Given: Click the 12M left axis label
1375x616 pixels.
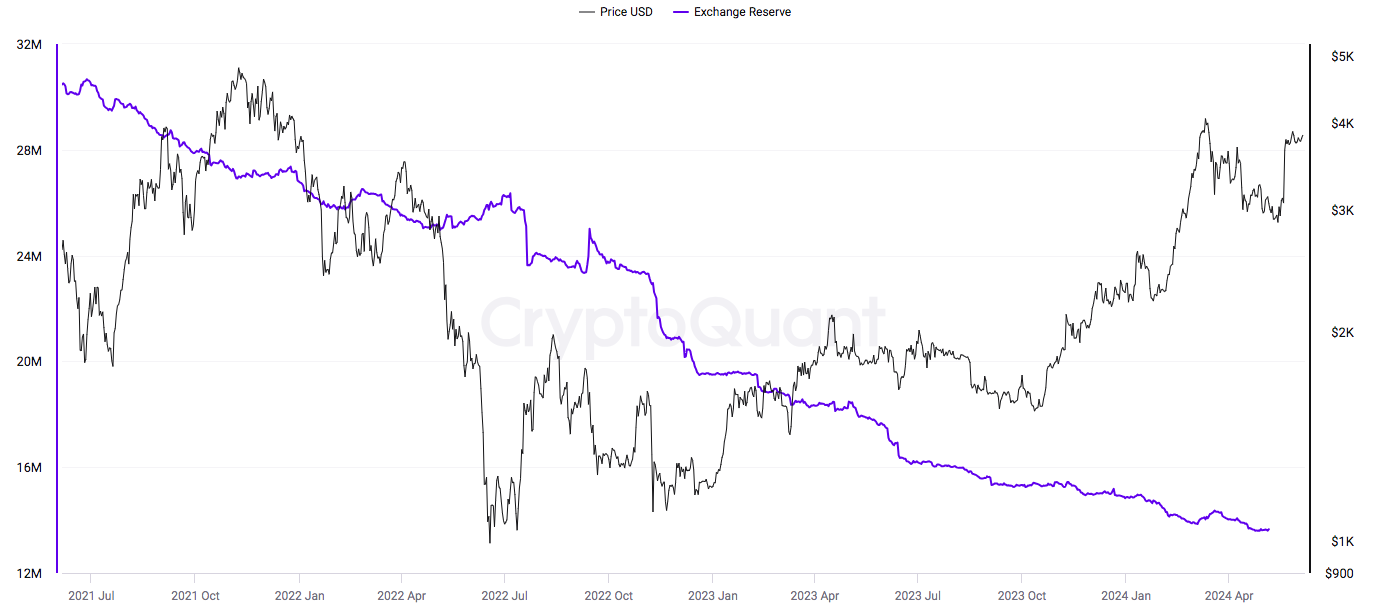Looking at the screenshot, I should coord(30,574).
